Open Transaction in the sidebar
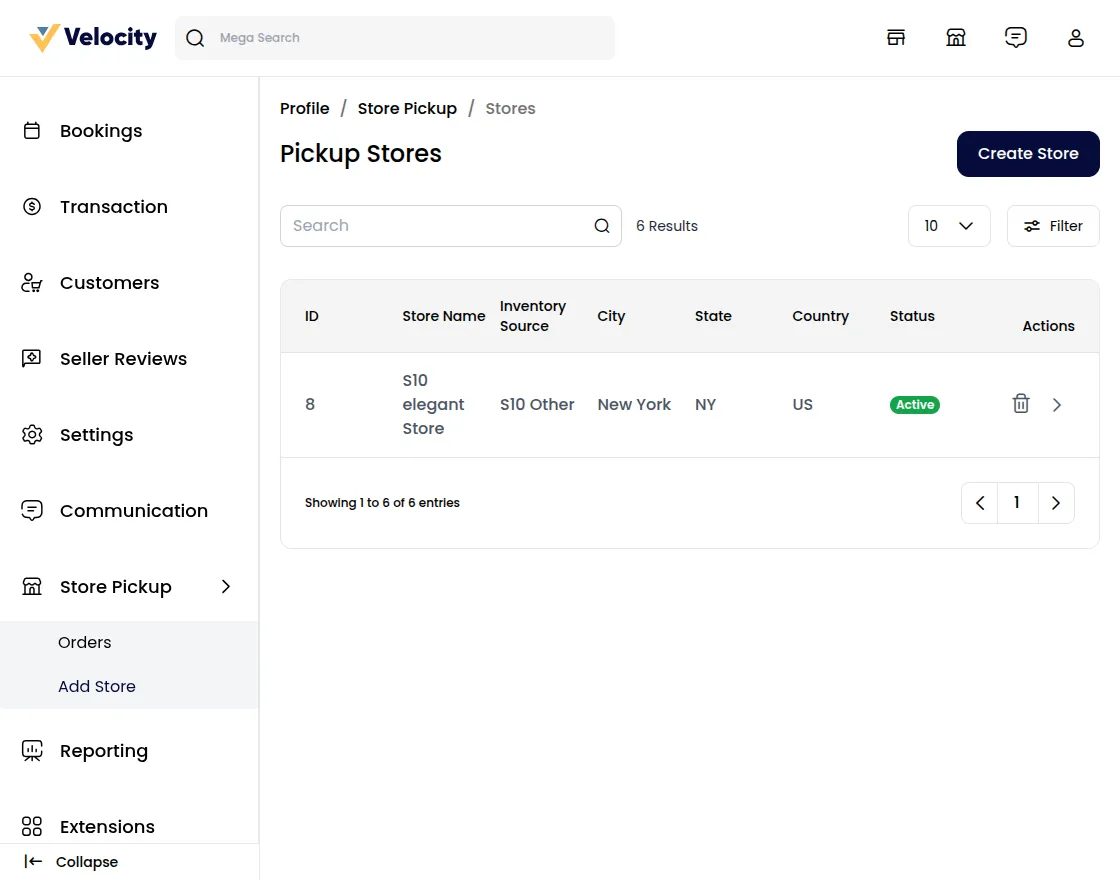 click(114, 206)
